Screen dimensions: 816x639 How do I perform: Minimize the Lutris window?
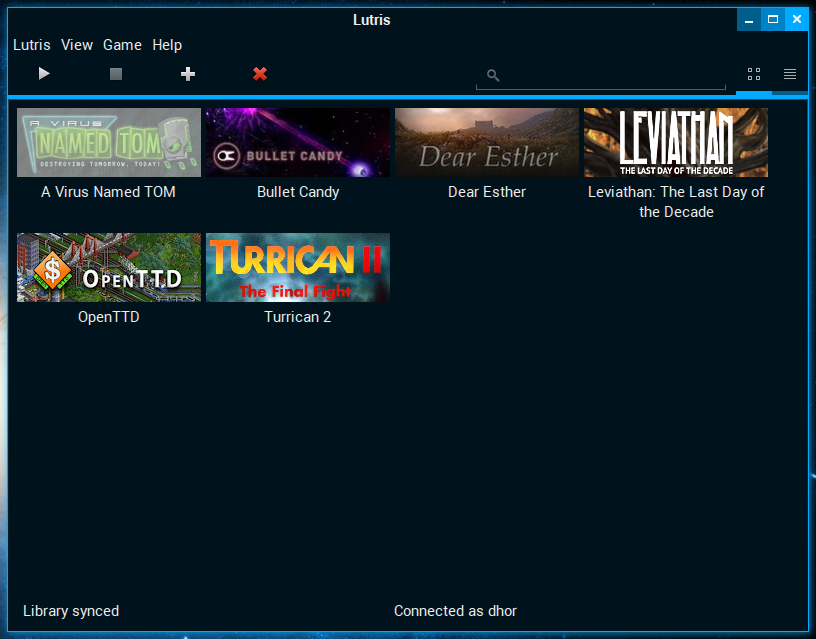coord(749,20)
